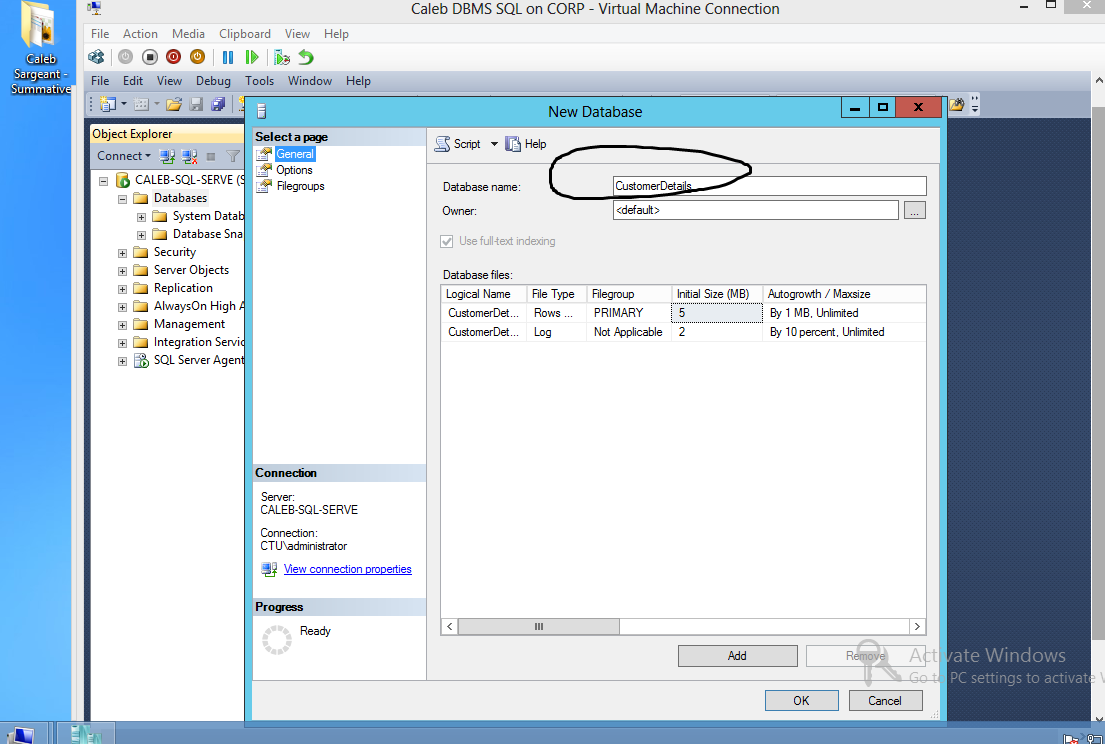Click the Save disk icon in SSMS toolbar

[x=196, y=104]
